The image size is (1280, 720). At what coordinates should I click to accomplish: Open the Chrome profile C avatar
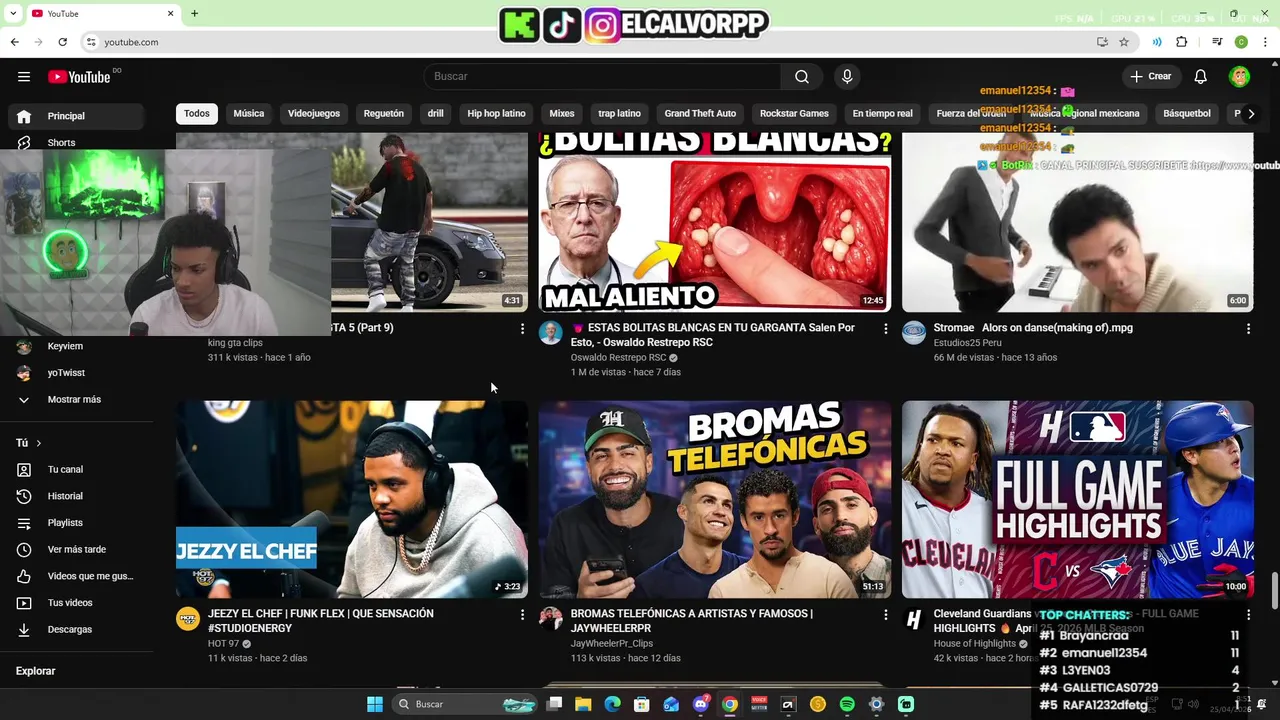tap(1241, 42)
